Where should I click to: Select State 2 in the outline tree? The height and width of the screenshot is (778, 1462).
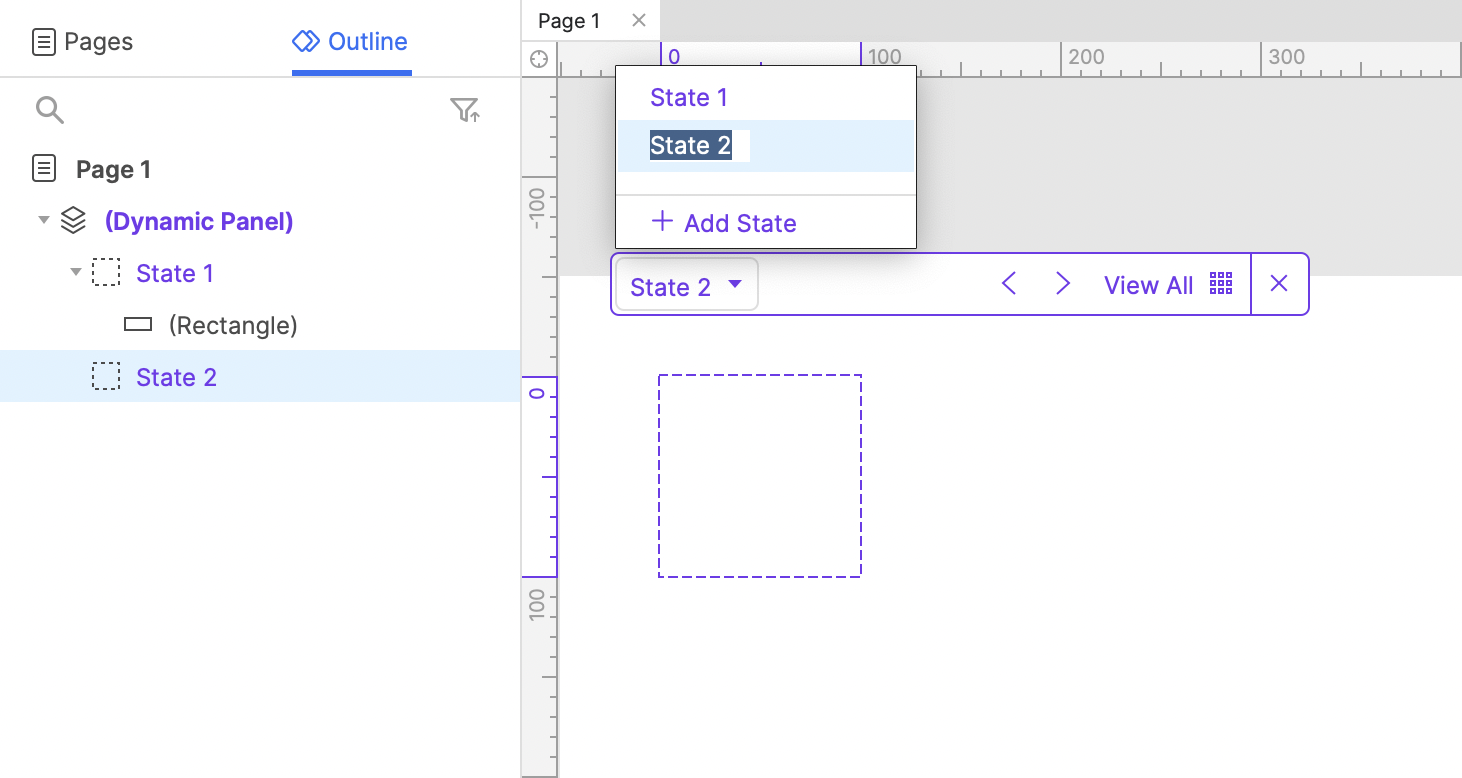(x=176, y=377)
